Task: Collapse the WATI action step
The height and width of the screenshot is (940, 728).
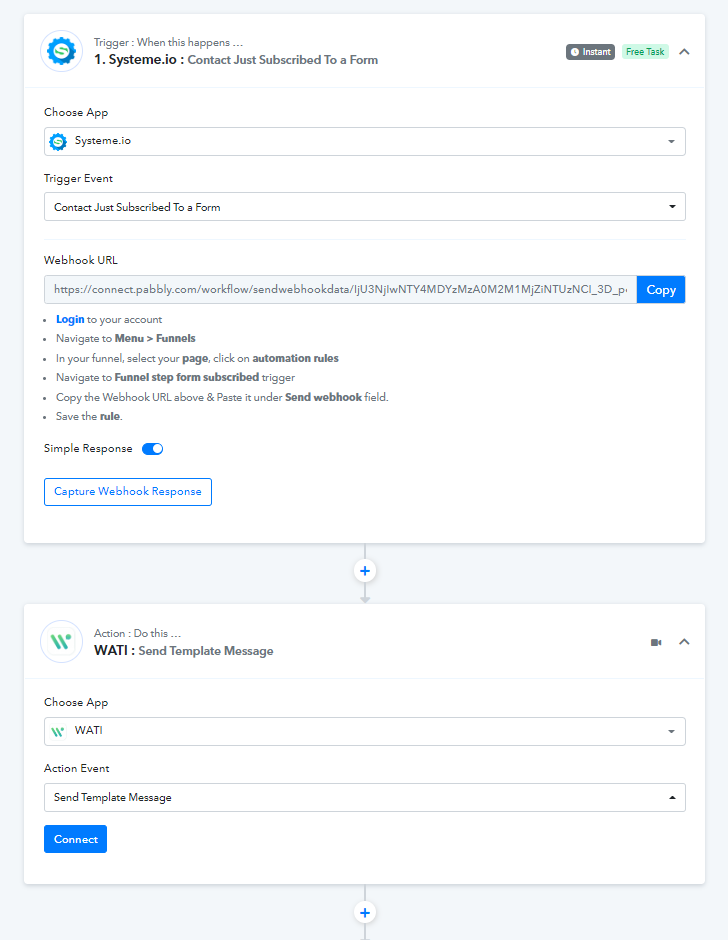Action: click(684, 642)
